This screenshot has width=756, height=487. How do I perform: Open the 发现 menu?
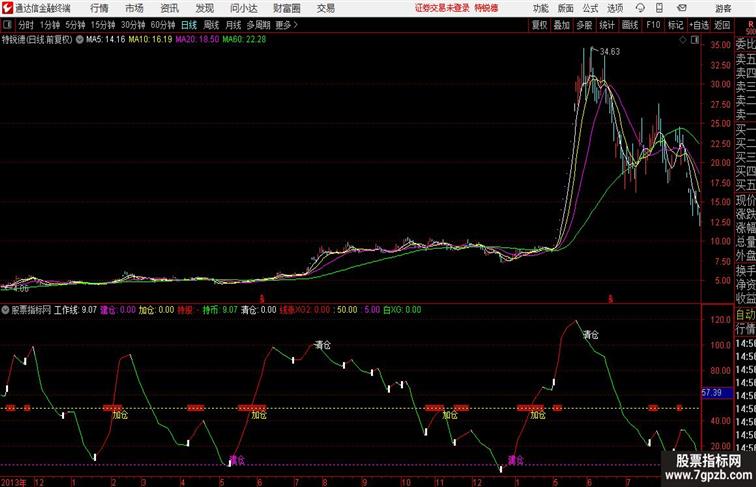coord(204,8)
